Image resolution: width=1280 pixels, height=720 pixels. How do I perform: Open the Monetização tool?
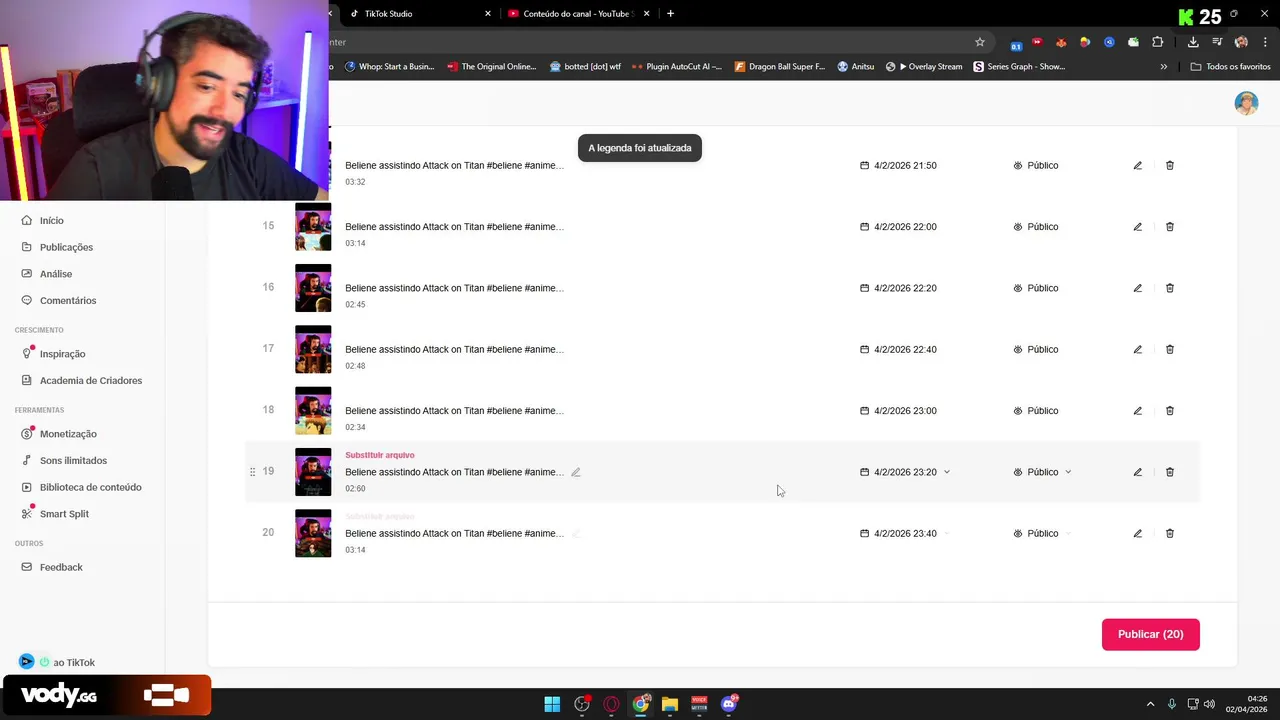pyautogui.click(x=59, y=434)
